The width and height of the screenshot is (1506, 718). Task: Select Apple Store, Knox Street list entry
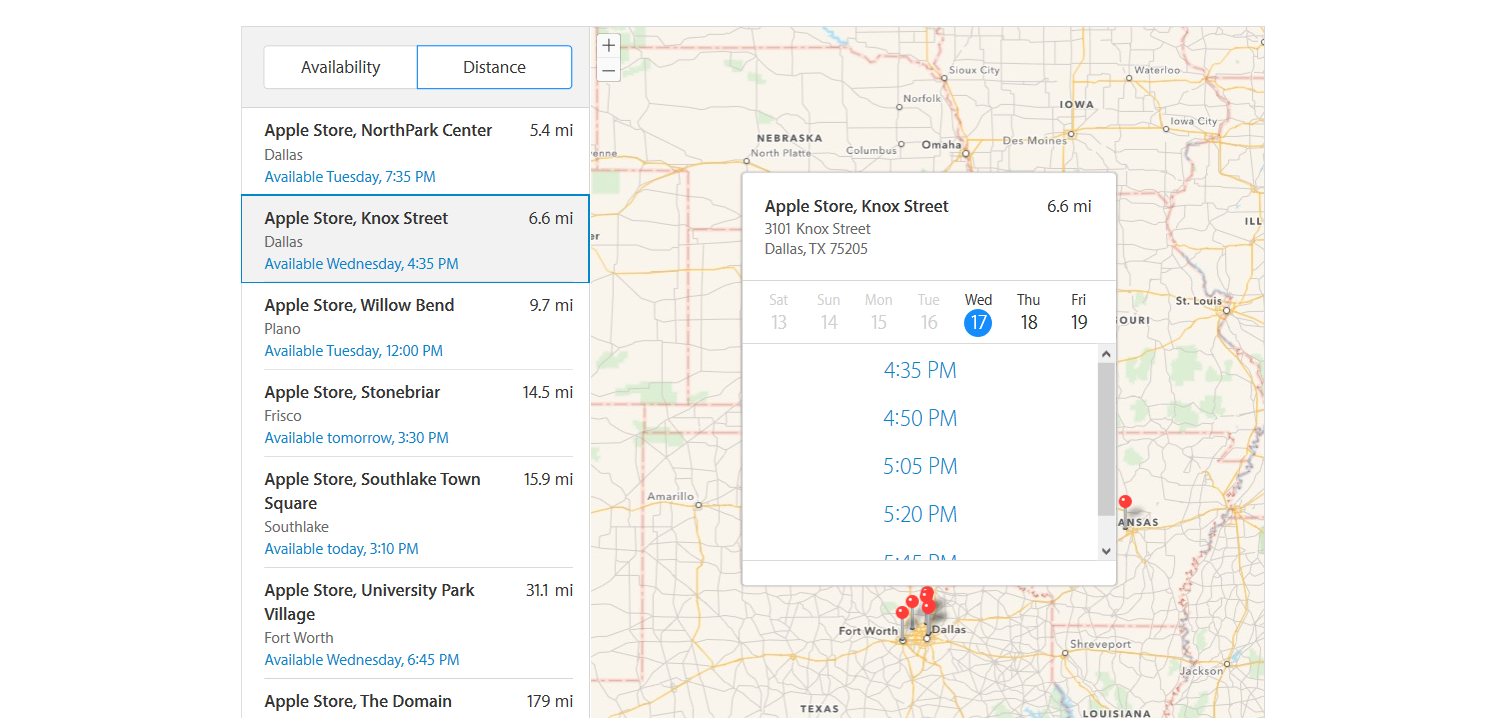(x=415, y=239)
